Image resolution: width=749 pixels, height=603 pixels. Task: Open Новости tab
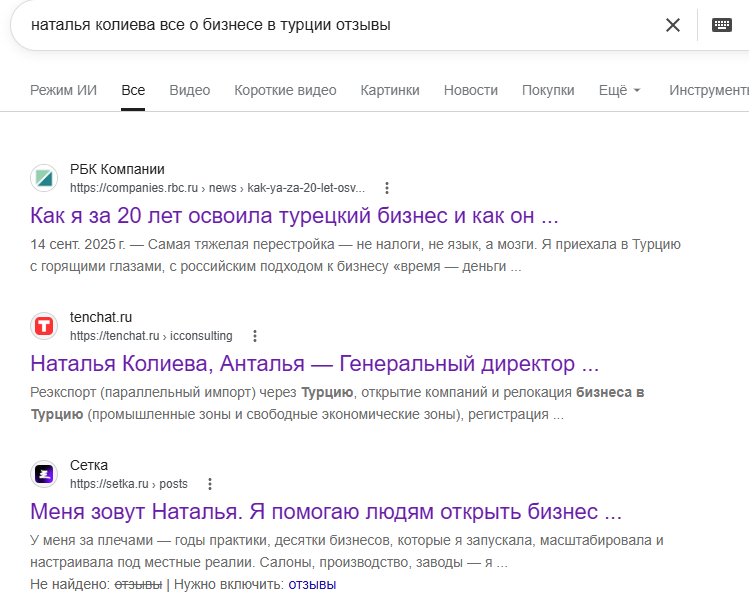click(x=471, y=90)
